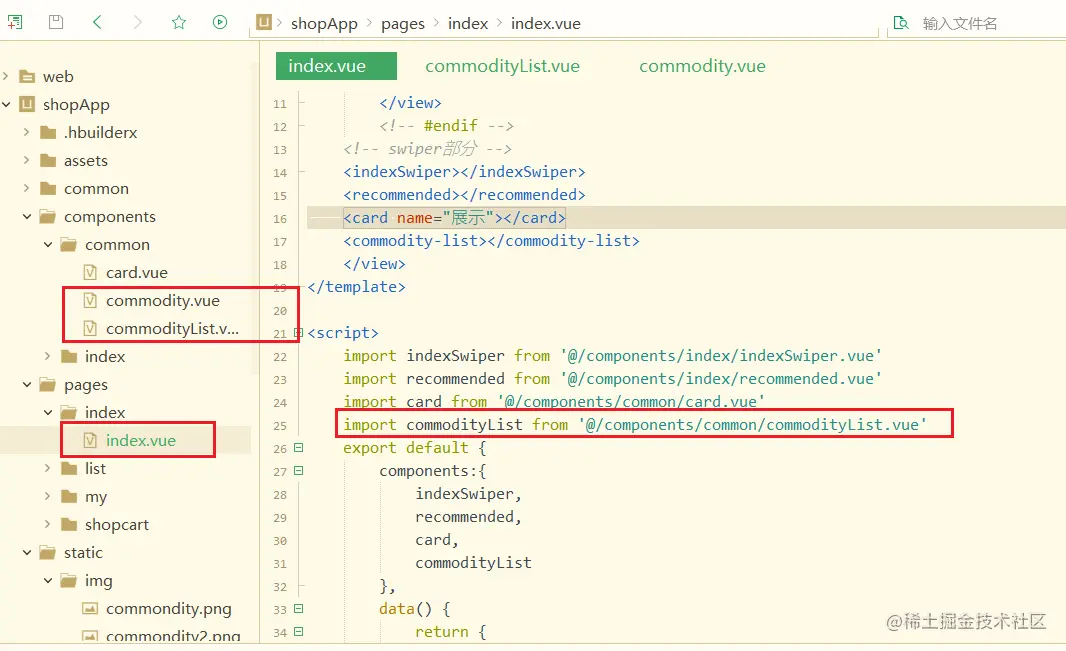Viewport: 1066px width, 651px height.
Task: Go forward with the right arrow icon
Action: 138,22
